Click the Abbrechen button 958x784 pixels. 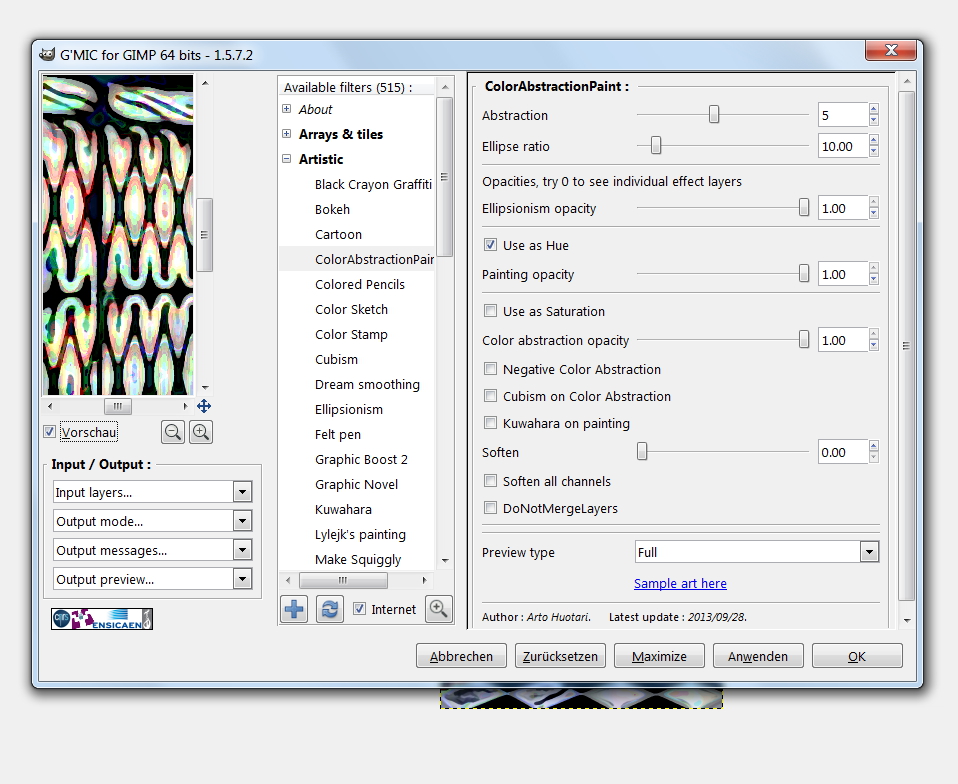461,656
